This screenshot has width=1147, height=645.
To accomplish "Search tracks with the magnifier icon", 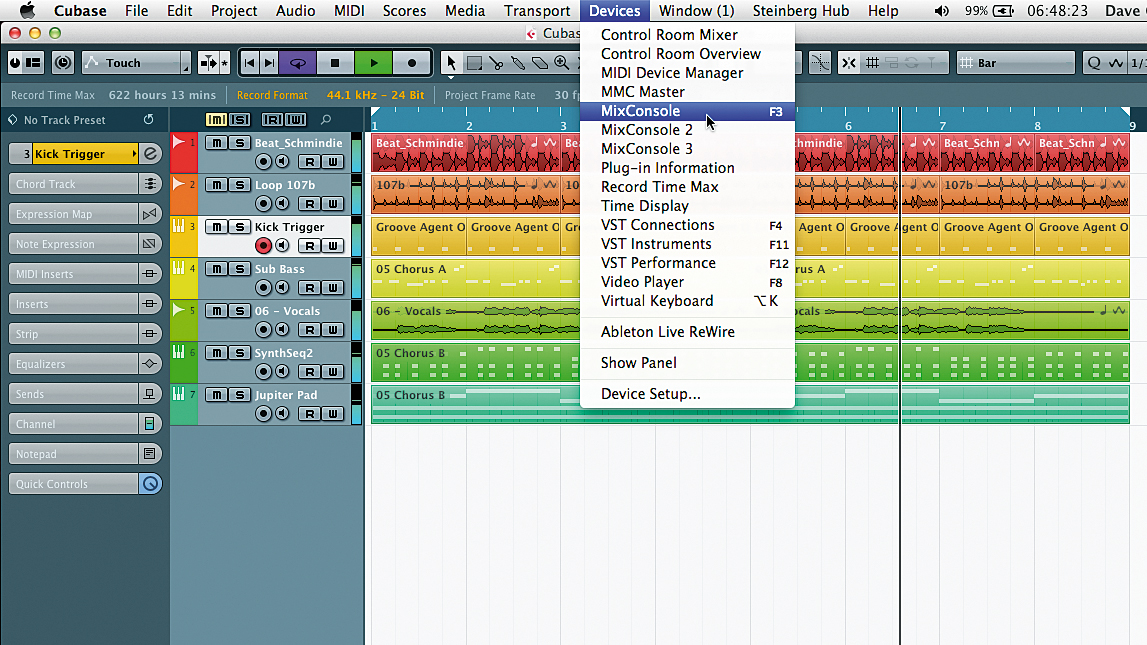I will [326, 119].
